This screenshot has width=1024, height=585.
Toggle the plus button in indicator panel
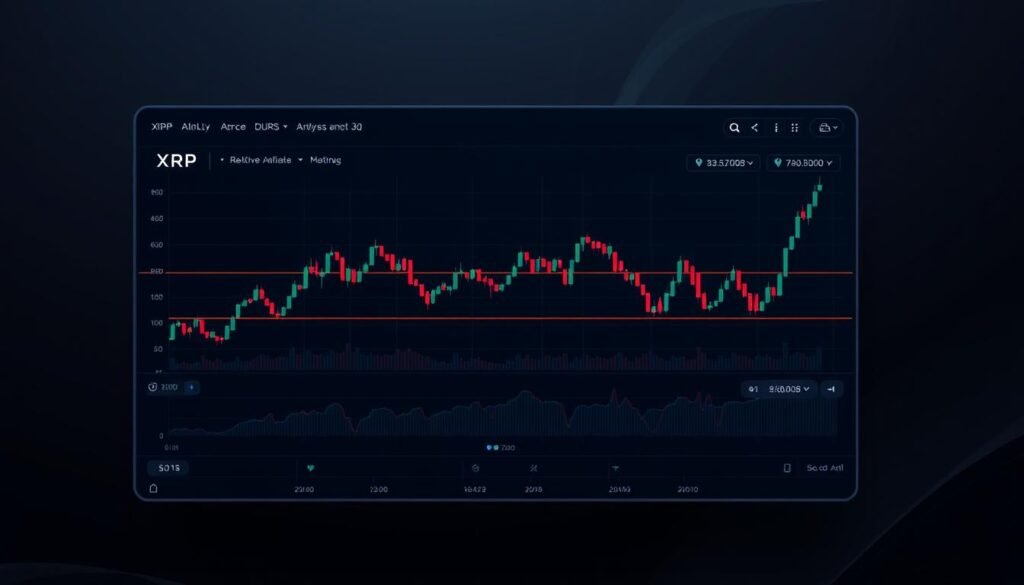coord(191,387)
